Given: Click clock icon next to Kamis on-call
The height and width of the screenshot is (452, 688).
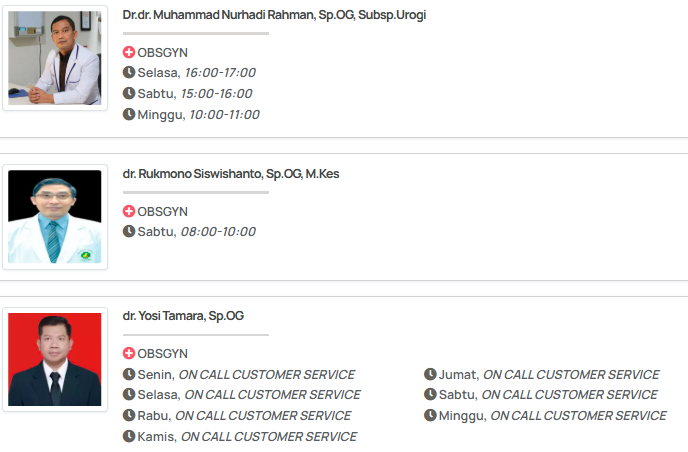Looking at the screenshot, I should (129, 436).
